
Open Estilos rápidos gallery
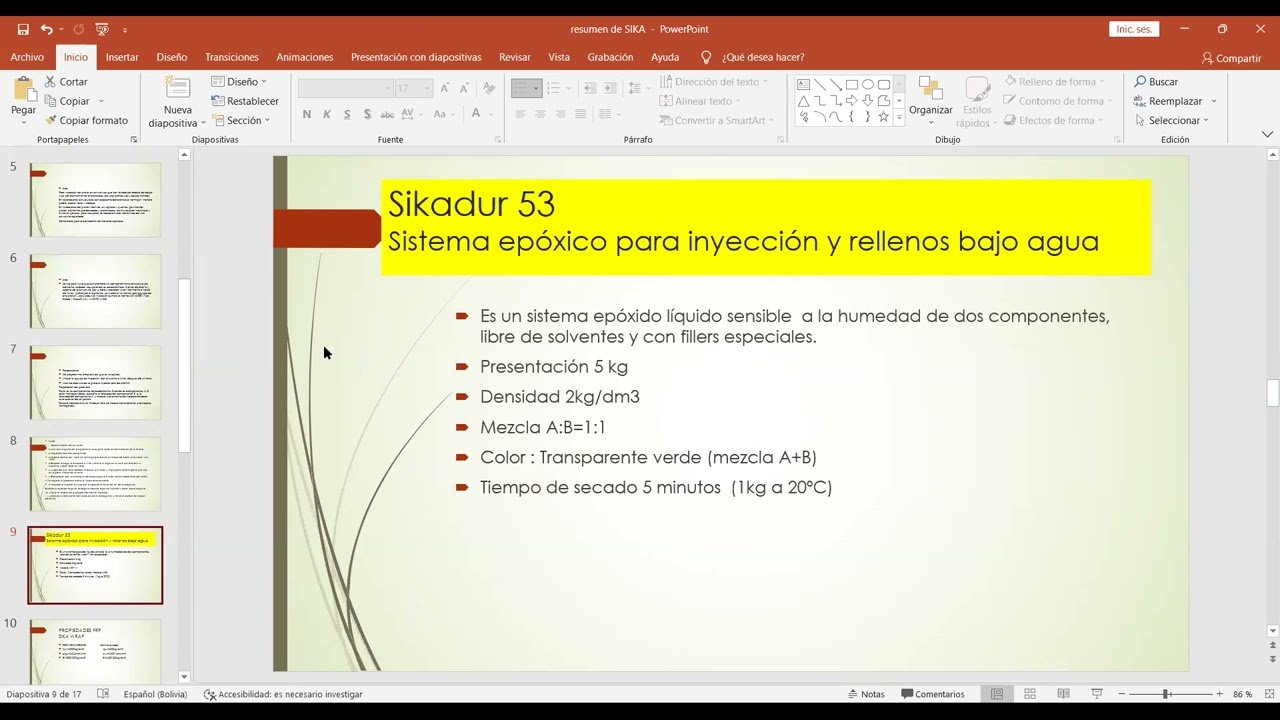tap(977, 102)
